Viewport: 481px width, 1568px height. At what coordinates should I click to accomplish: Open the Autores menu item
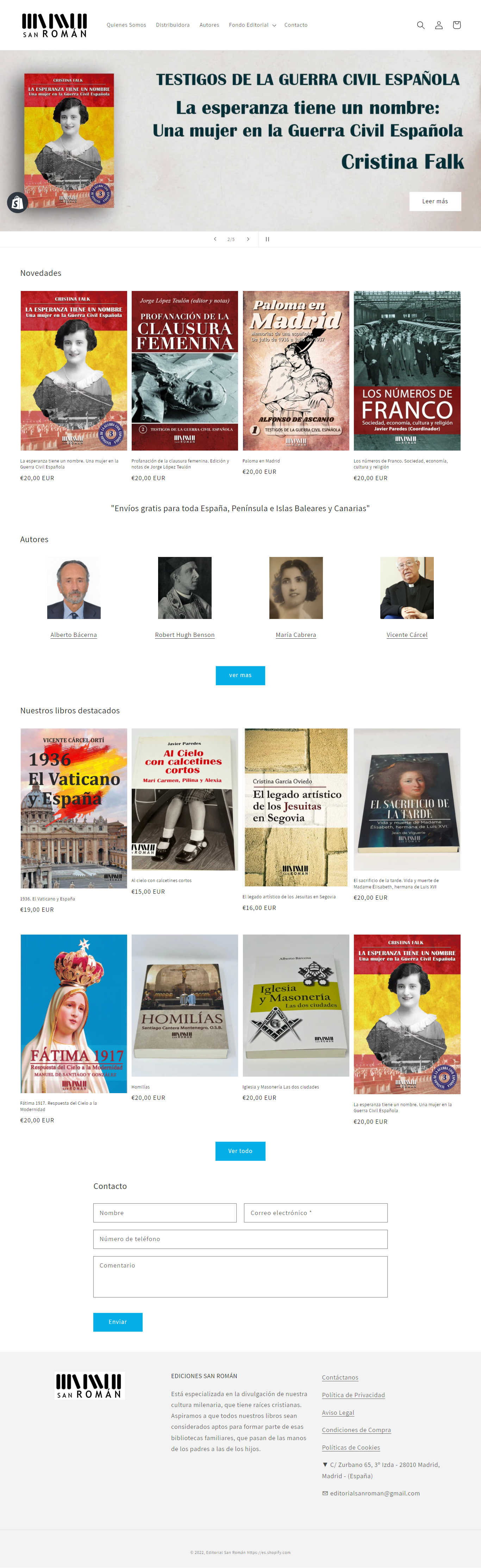point(209,25)
